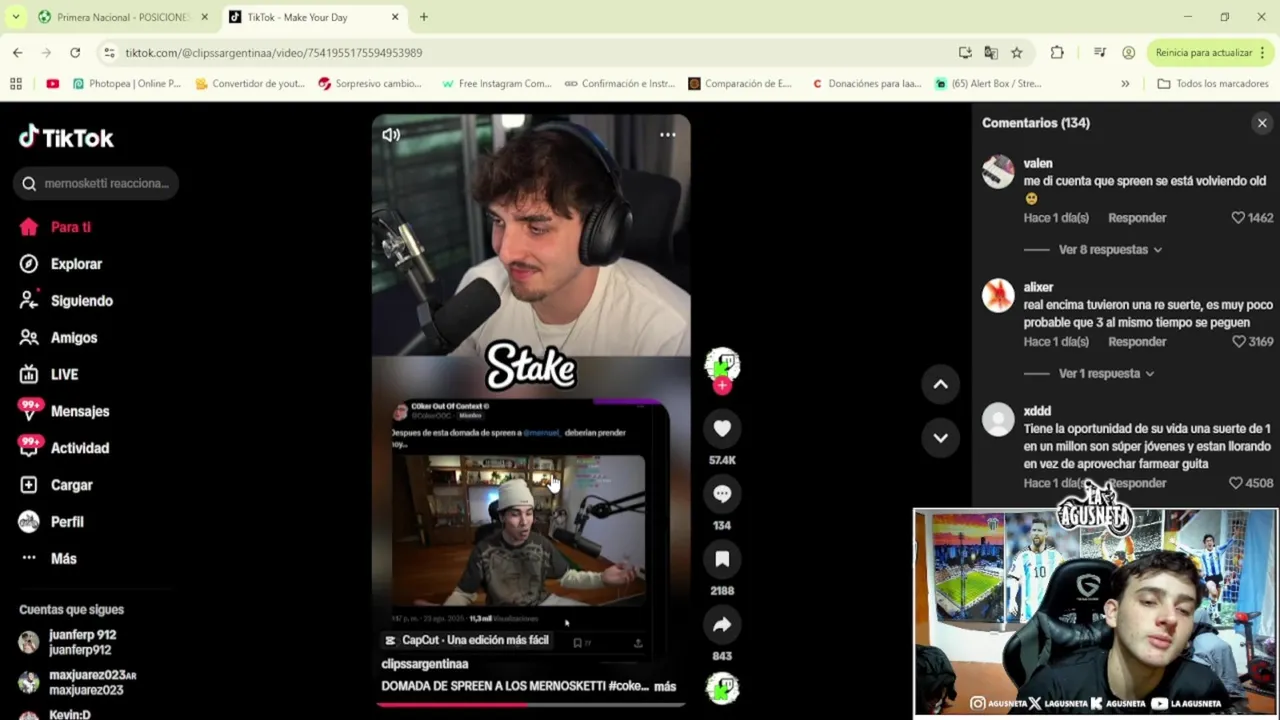Expand the Más sidebar menu
The image size is (1280, 720).
coord(48,559)
